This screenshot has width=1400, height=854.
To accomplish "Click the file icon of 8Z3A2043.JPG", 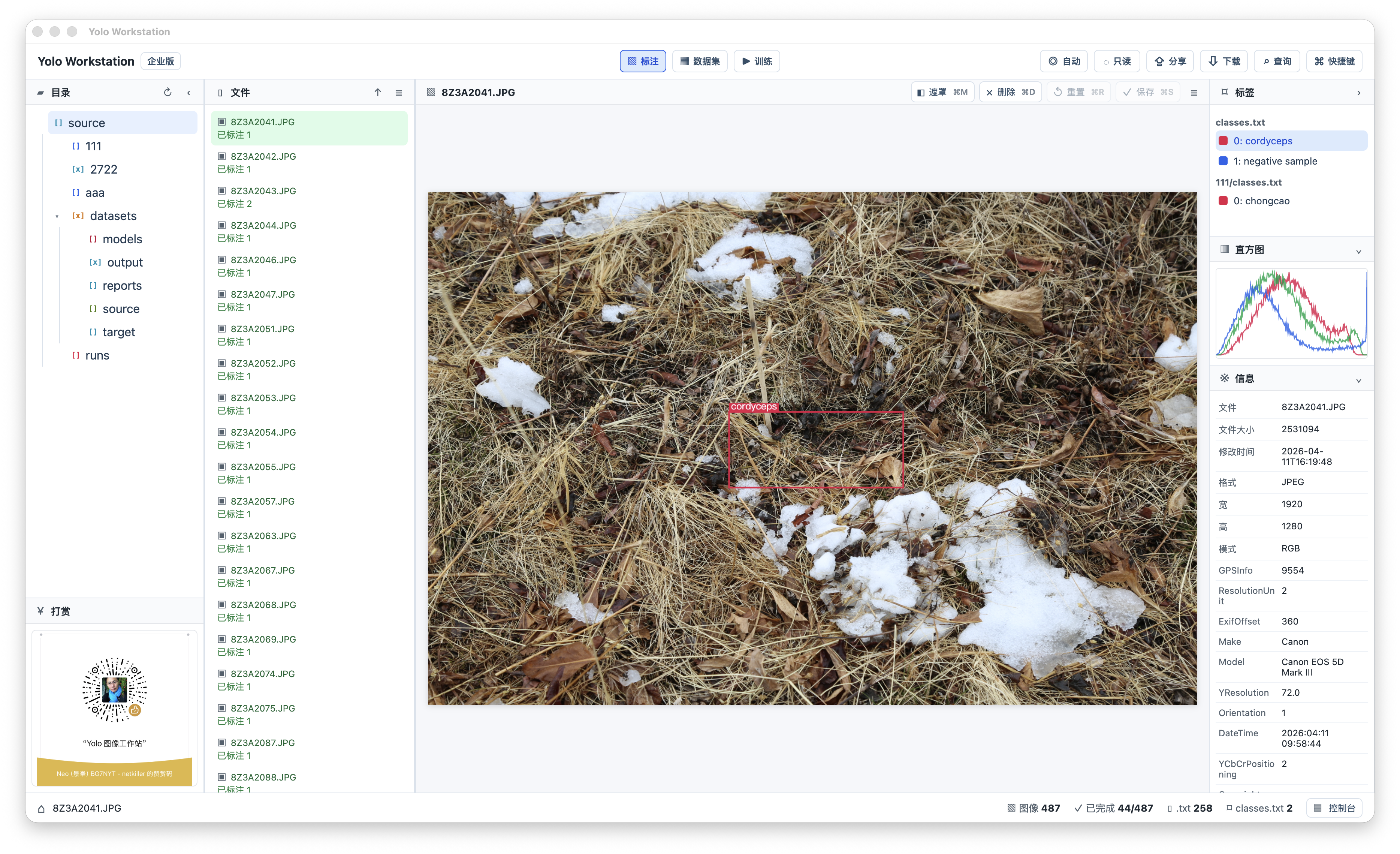I will (x=222, y=190).
